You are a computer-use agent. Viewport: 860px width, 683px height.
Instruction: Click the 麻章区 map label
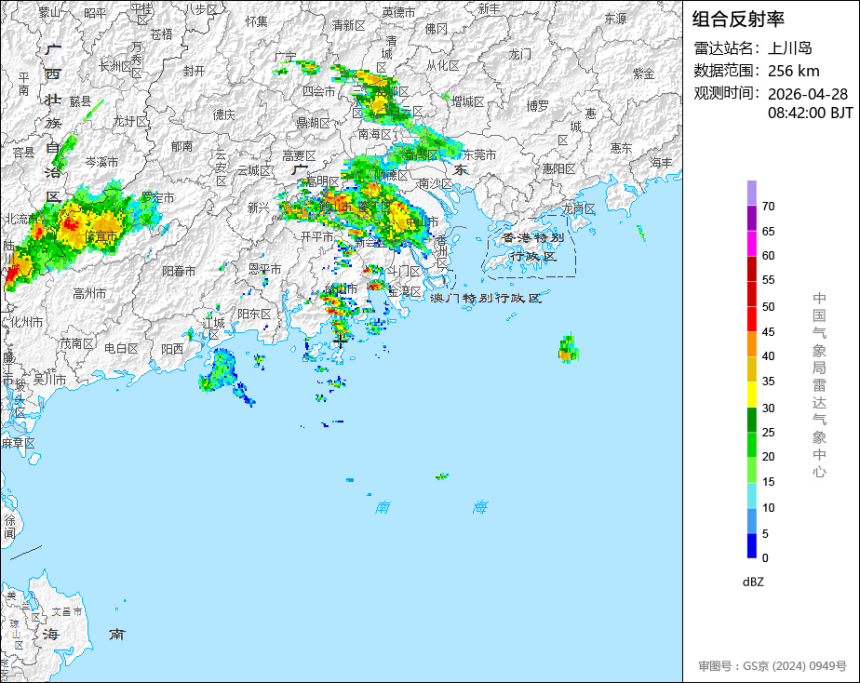click(x=18, y=443)
